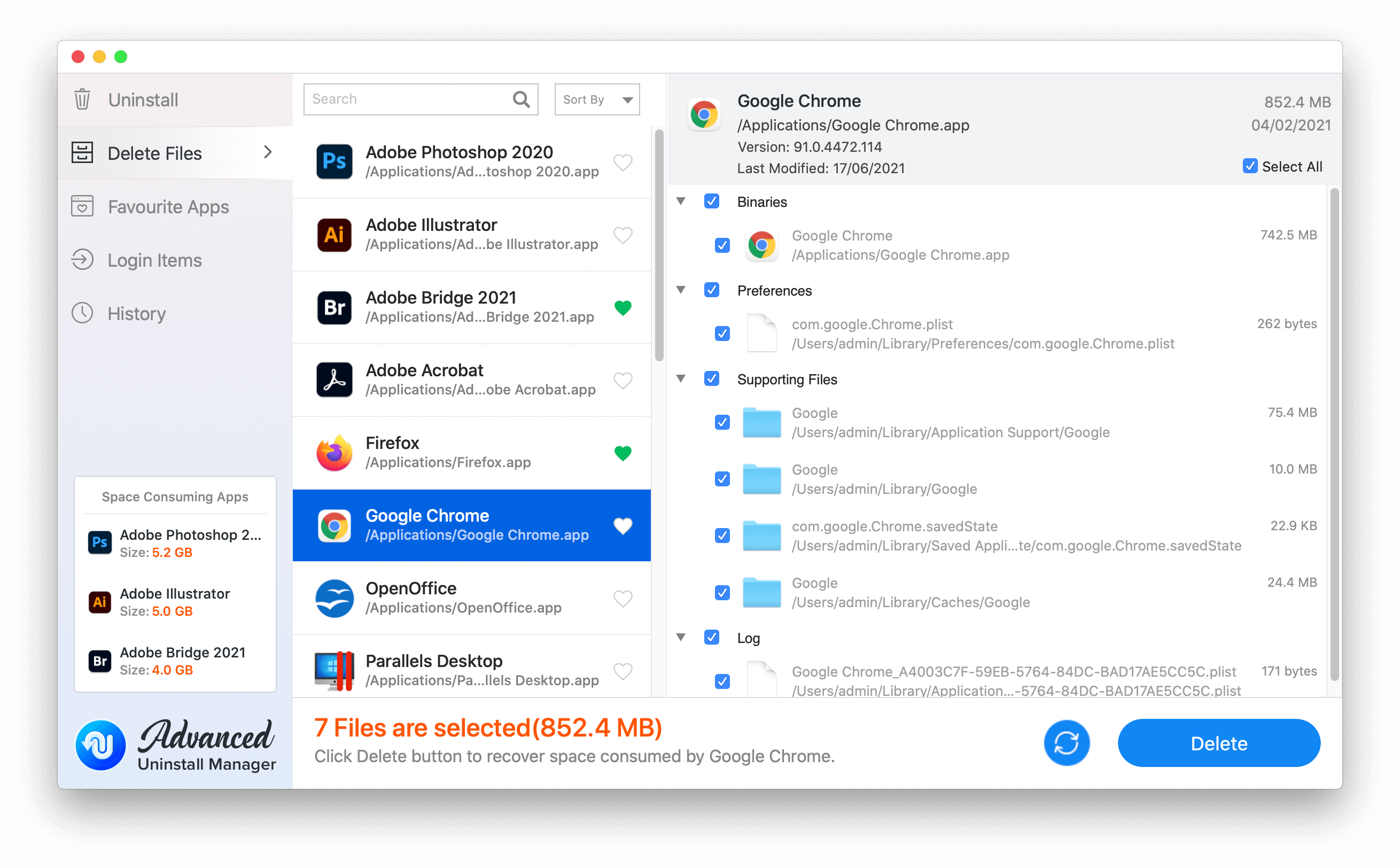Select OpenOffice in the app list
The height and width of the screenshot is (868, 1400).
point(472,598)
